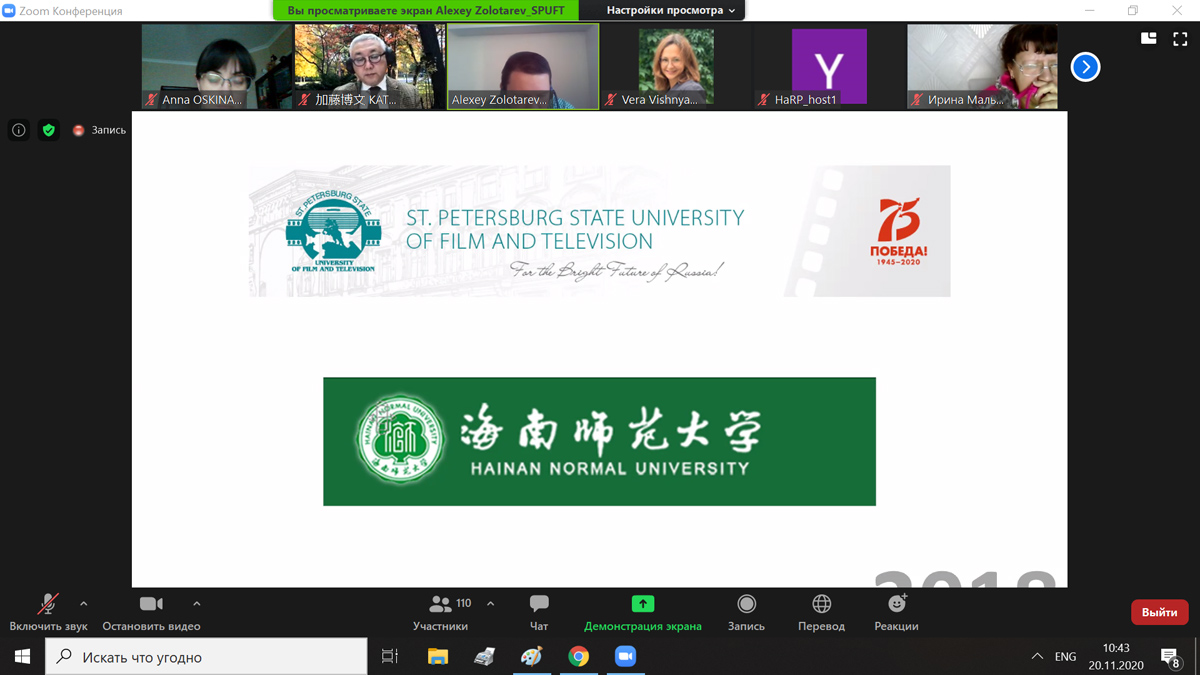The height and width of the screenshot is (675, 1200).
Task: Open the Участники participants panel
Action: [x=440, y=612]
